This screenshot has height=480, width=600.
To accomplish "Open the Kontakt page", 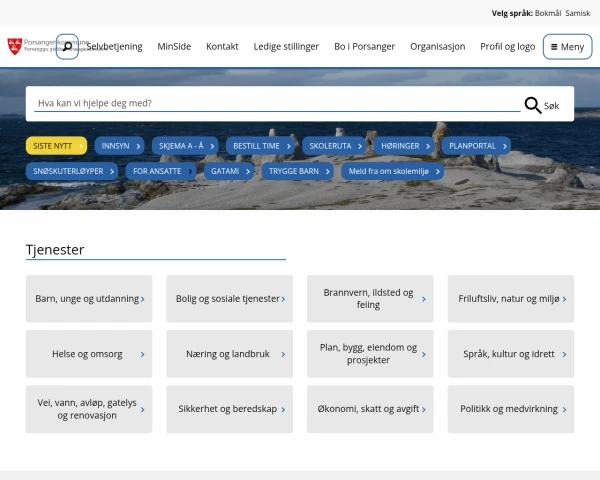I will [222, 46].
